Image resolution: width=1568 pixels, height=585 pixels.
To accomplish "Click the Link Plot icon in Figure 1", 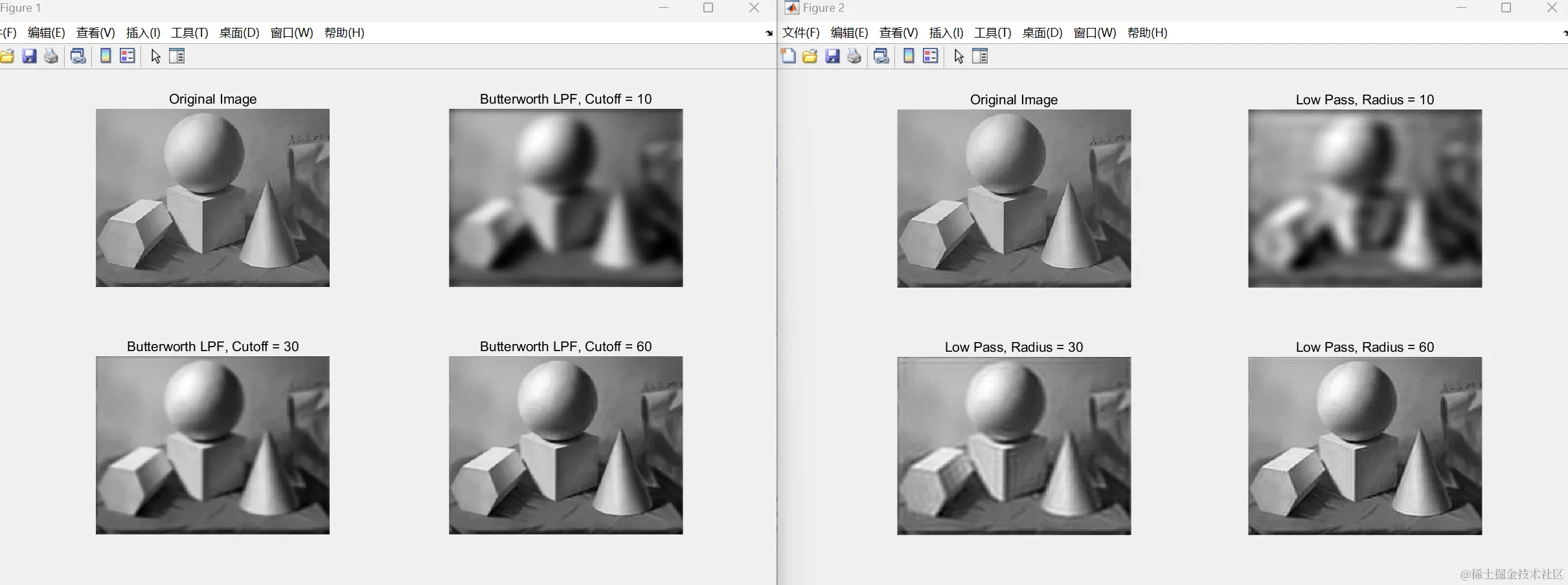I will 78,56.
